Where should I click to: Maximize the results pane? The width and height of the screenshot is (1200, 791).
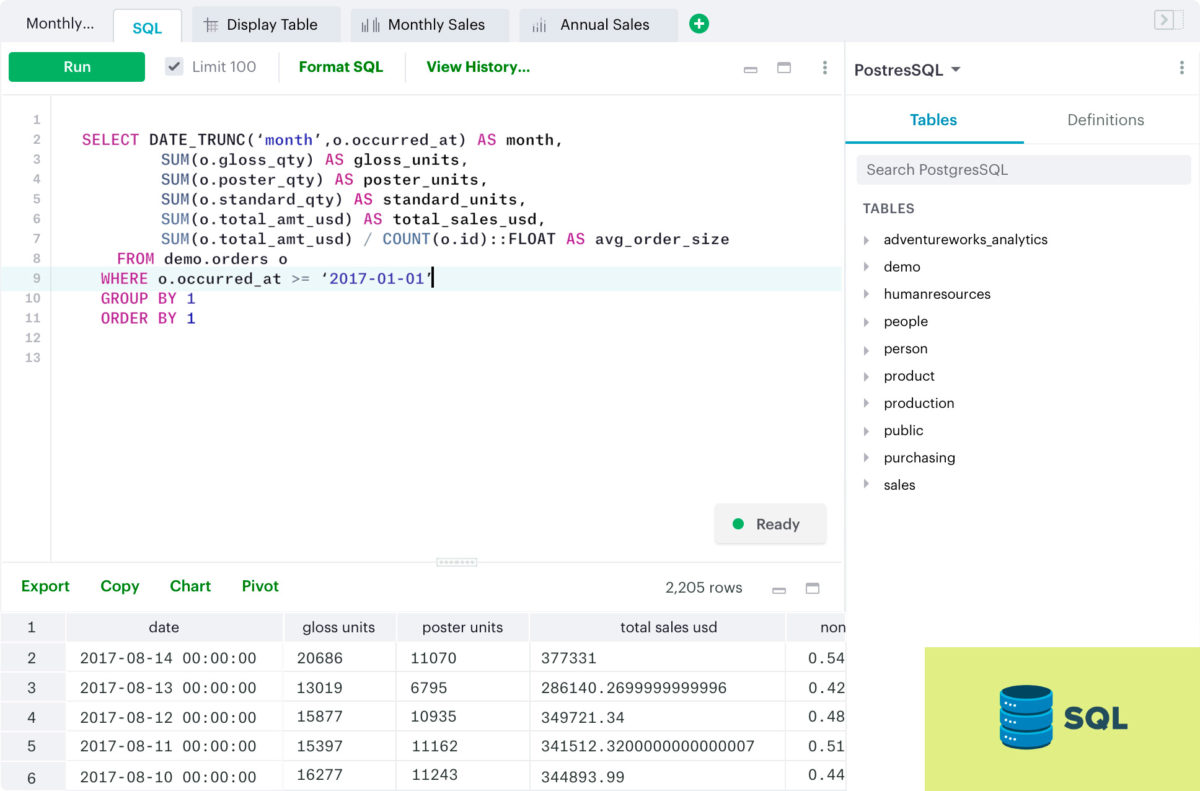coord(812,588)
